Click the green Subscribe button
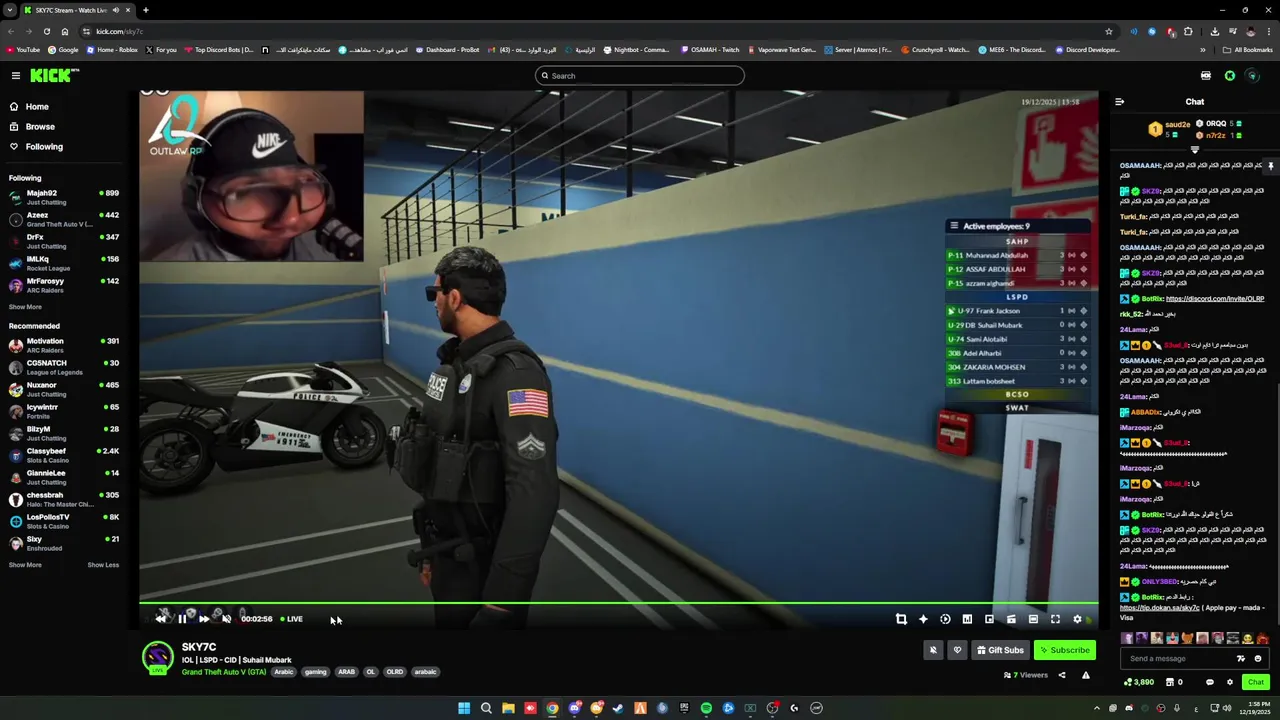 [x=1064, y=650]
